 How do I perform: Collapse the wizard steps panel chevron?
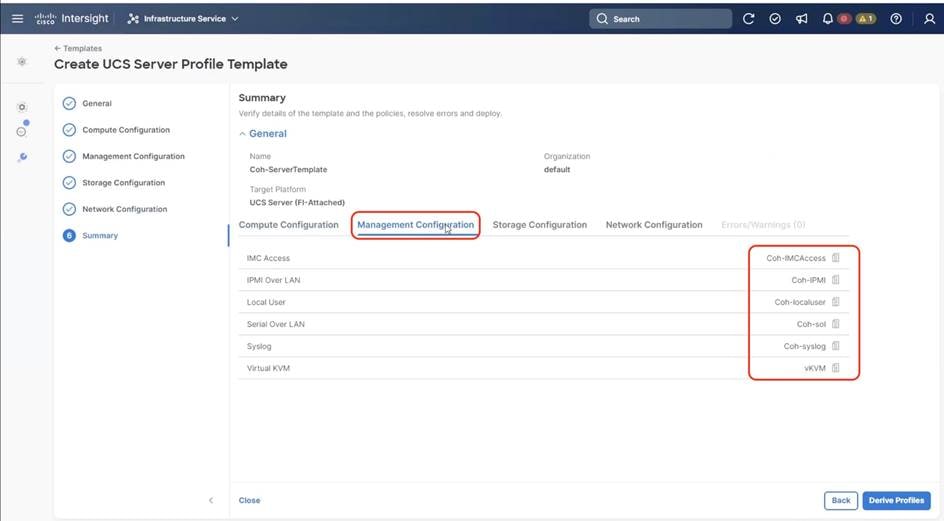(x=211, y=500)
